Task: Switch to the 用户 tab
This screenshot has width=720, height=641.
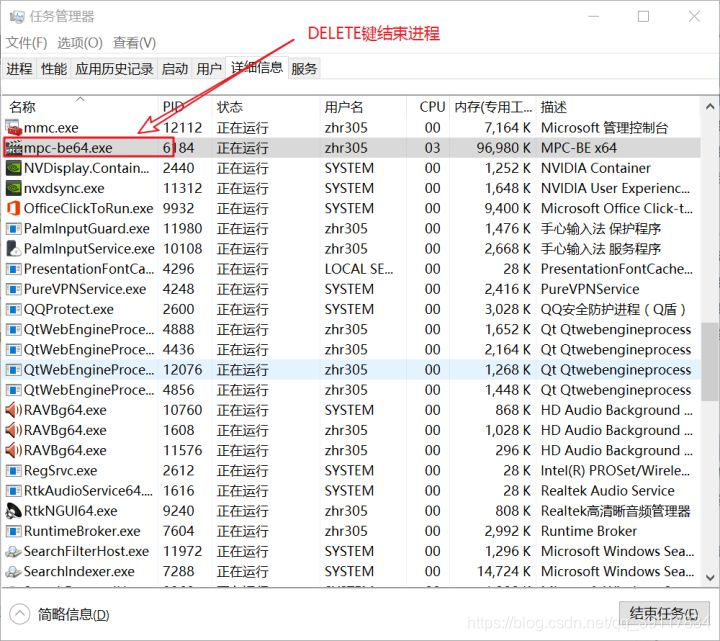Action: [209, 69]
